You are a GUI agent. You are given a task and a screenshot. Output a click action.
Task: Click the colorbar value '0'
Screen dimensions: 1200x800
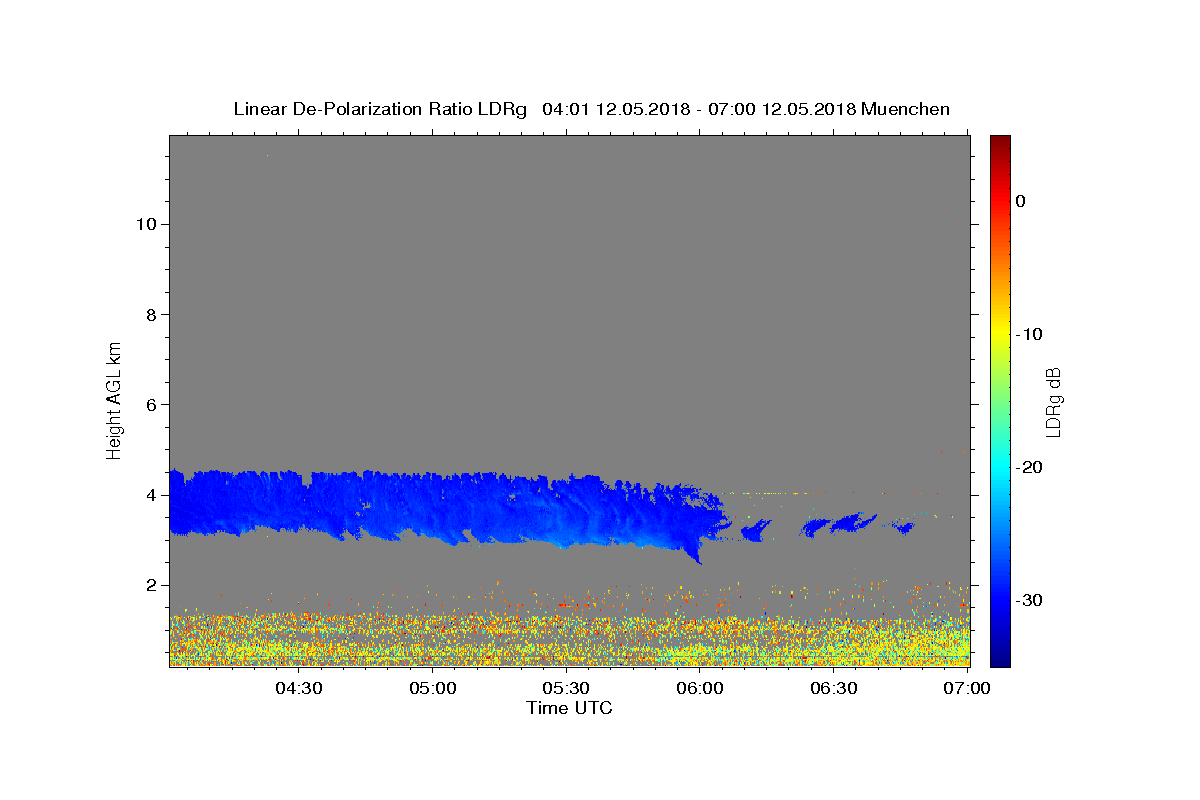pyautogui.click(x=1021, y=201)
